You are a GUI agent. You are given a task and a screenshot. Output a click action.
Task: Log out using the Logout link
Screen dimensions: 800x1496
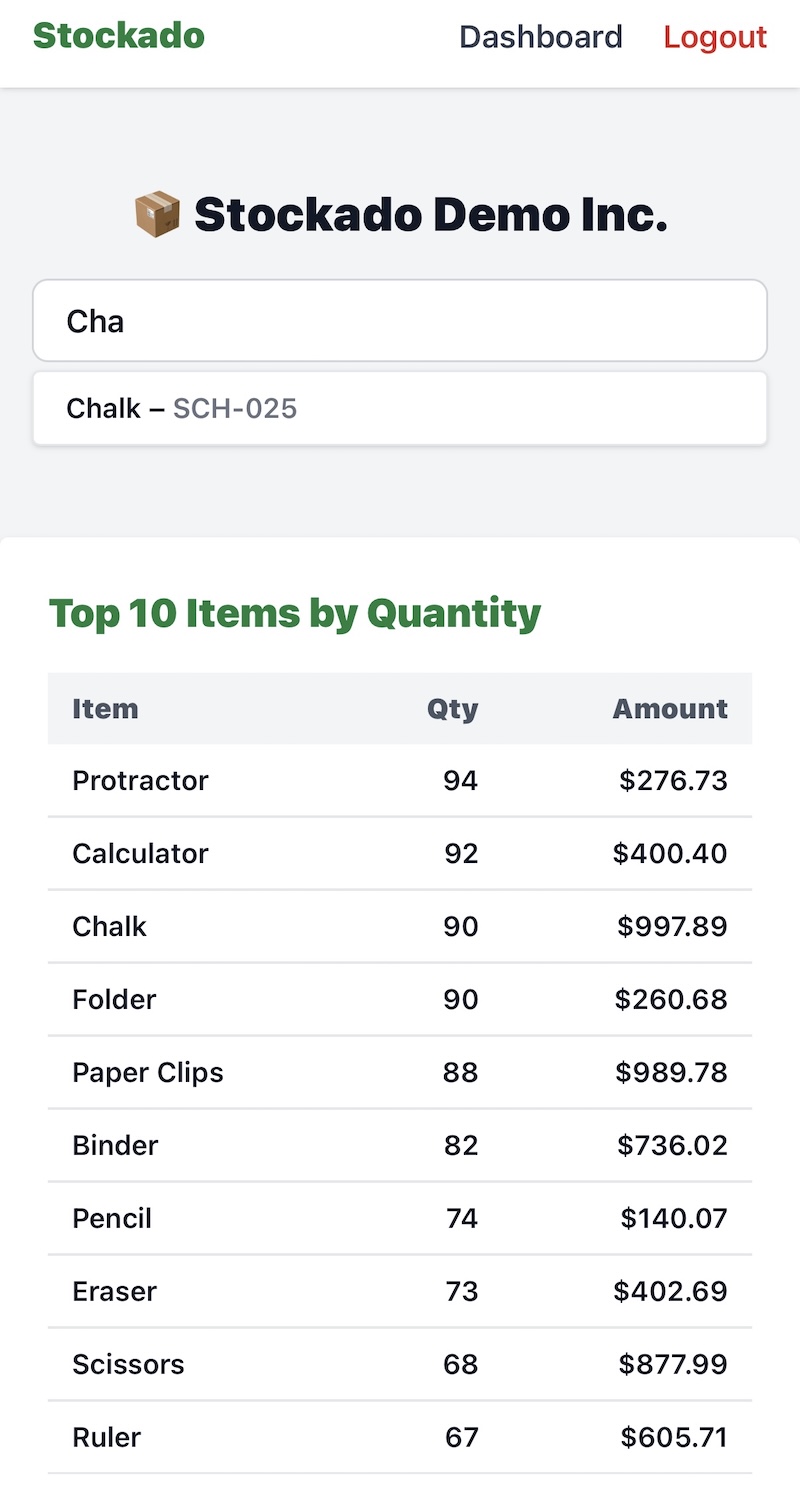pyautogui.click(x=715, y=37)
